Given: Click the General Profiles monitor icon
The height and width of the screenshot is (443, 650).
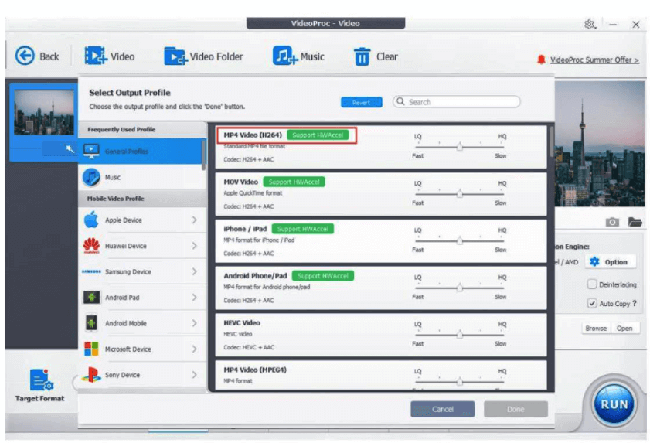Looking at the screenshot, I should pos(91,151).
